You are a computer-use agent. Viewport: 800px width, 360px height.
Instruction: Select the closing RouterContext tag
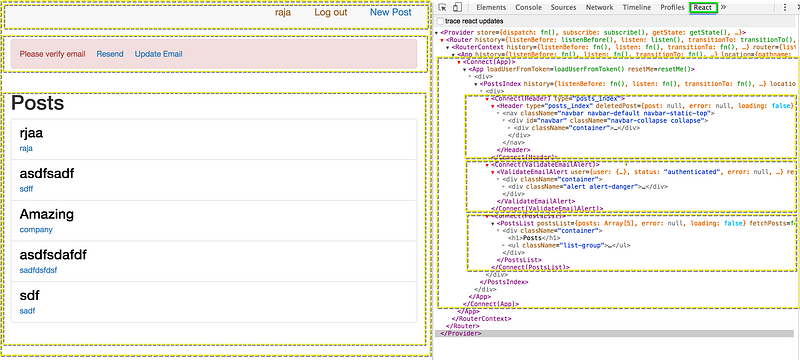coord(481,319)
